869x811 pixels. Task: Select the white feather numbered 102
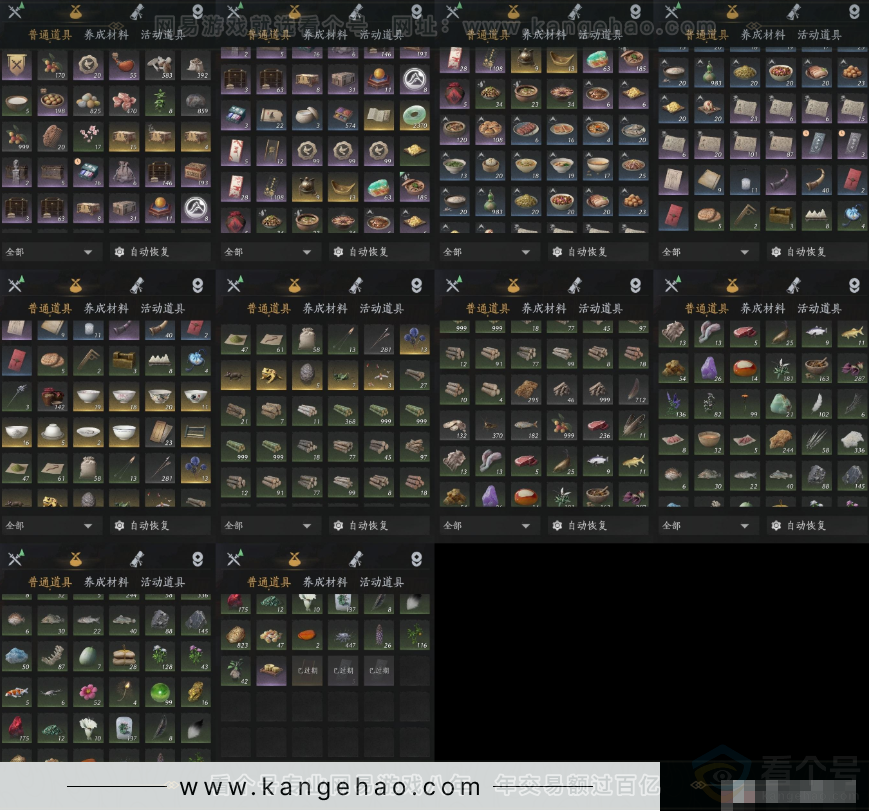pyautogui.click(x=816, y=404)
